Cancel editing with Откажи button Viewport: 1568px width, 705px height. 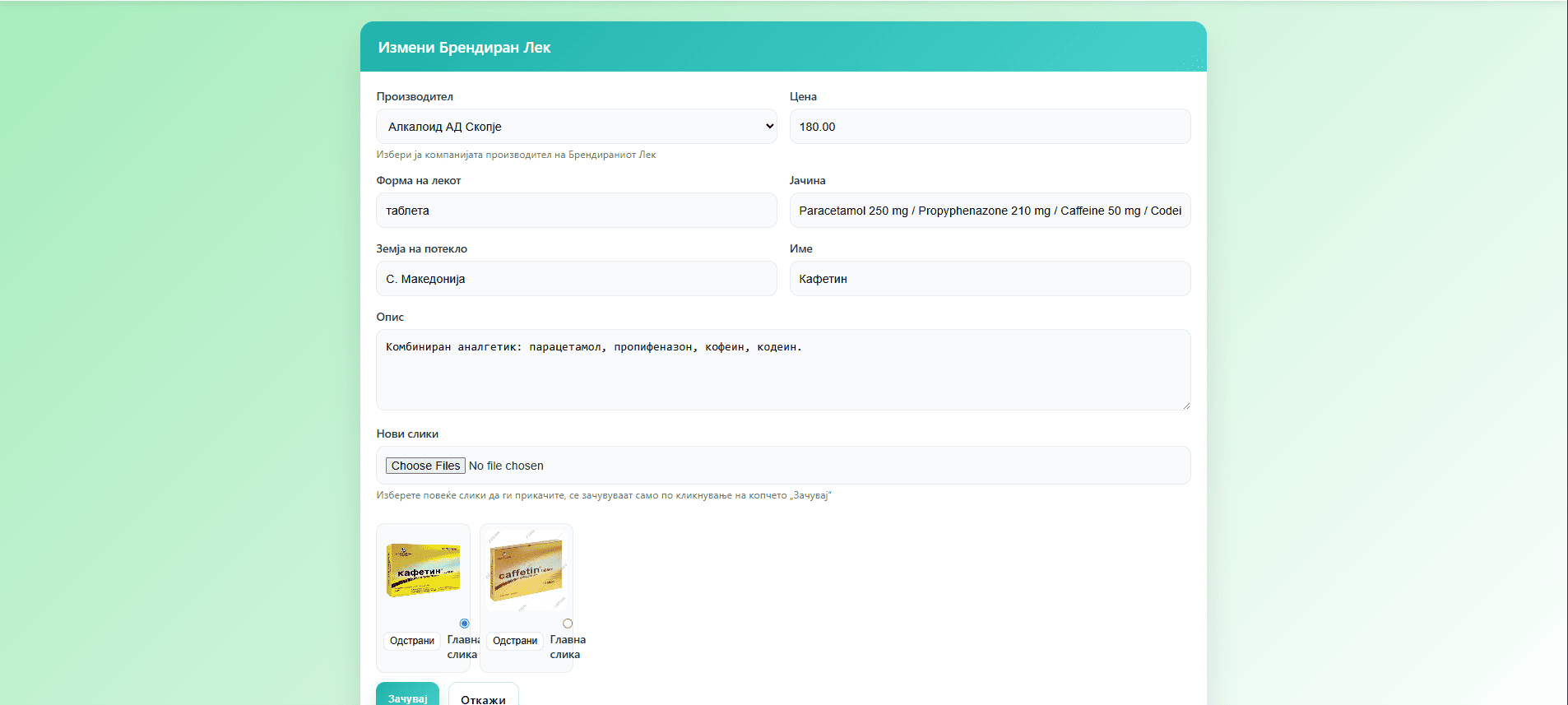(483, 698)
